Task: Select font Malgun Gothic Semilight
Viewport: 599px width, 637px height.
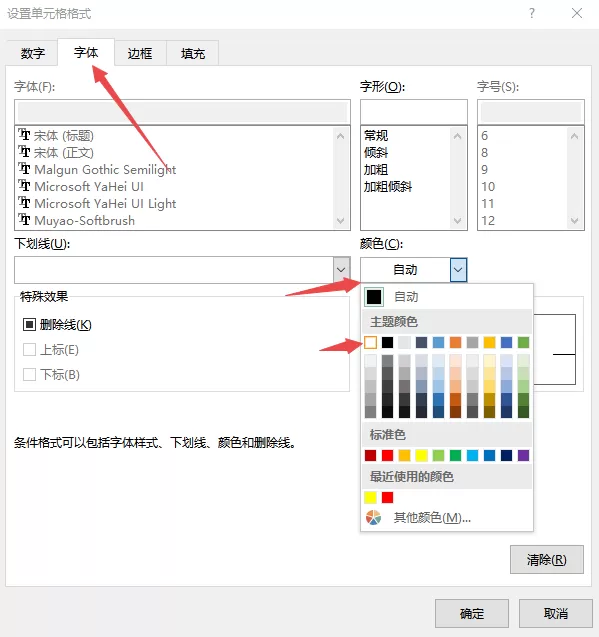Action: 97,169
